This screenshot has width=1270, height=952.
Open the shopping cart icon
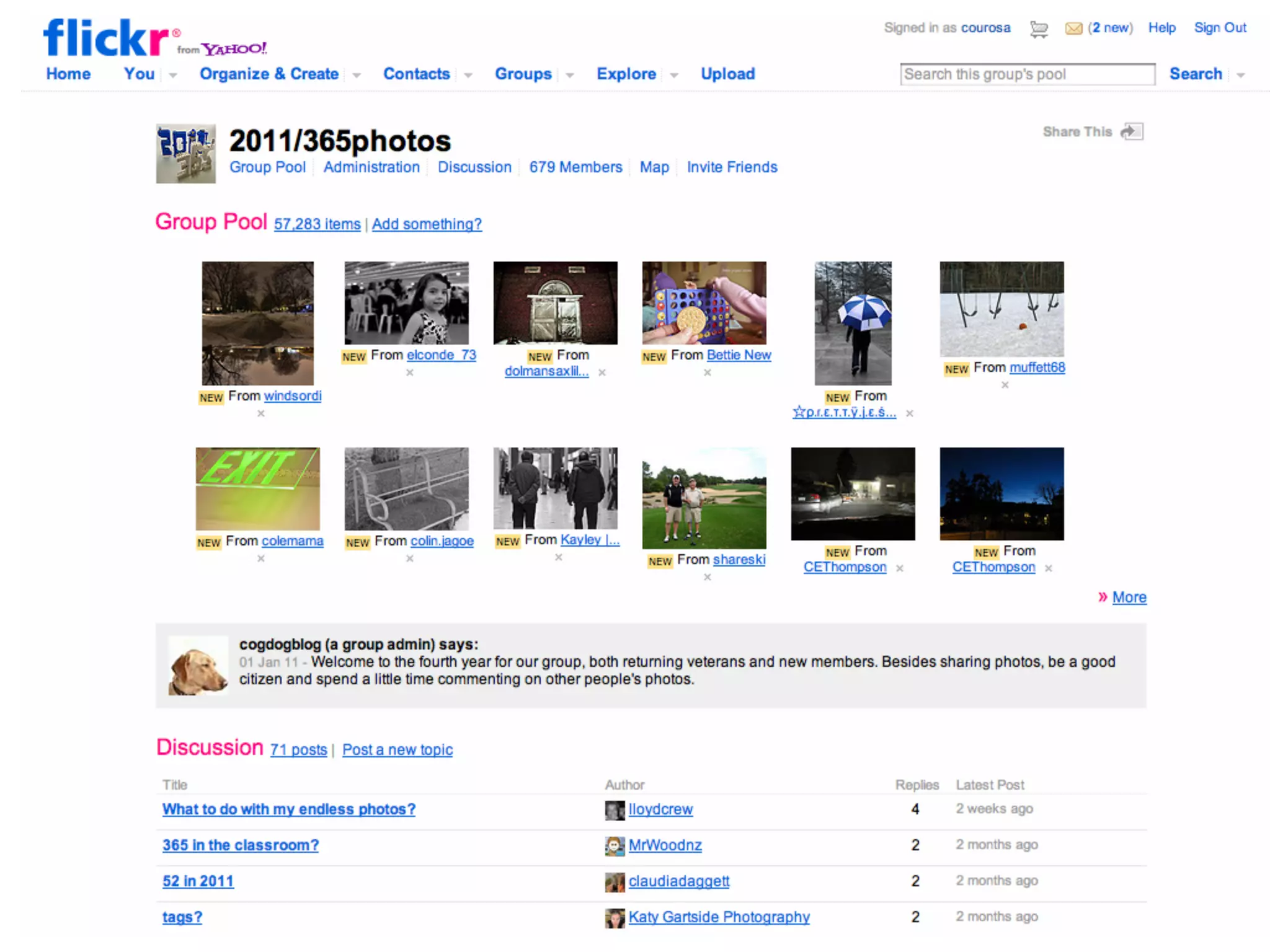click(1039, 29)
